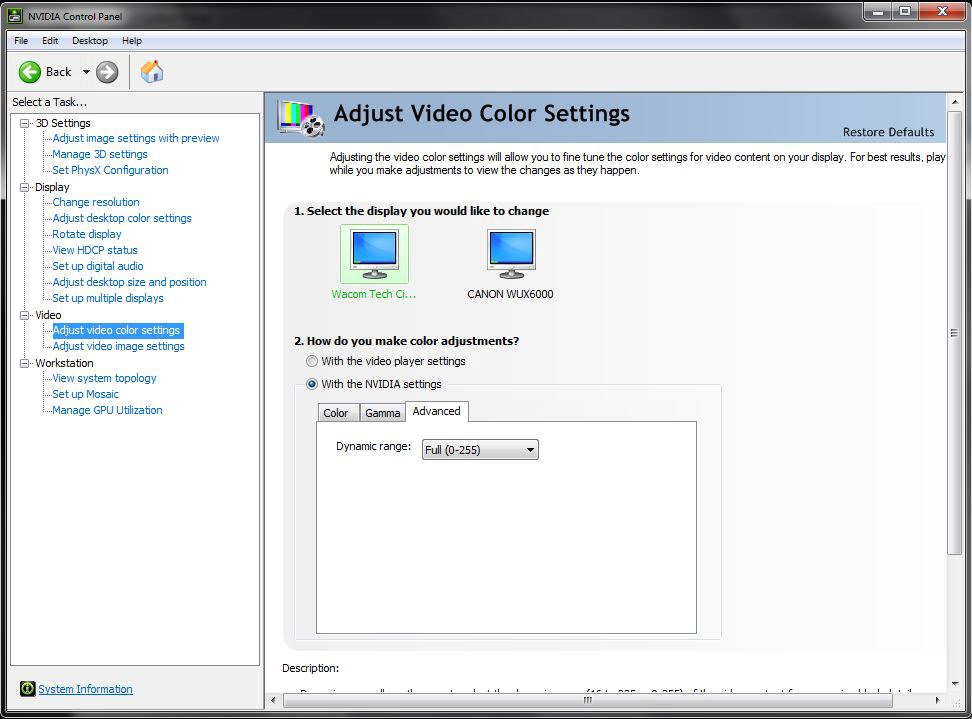
Task: Select With the NVIDIA settings radio
Action: pyautogui.click(x=312, y=384)
